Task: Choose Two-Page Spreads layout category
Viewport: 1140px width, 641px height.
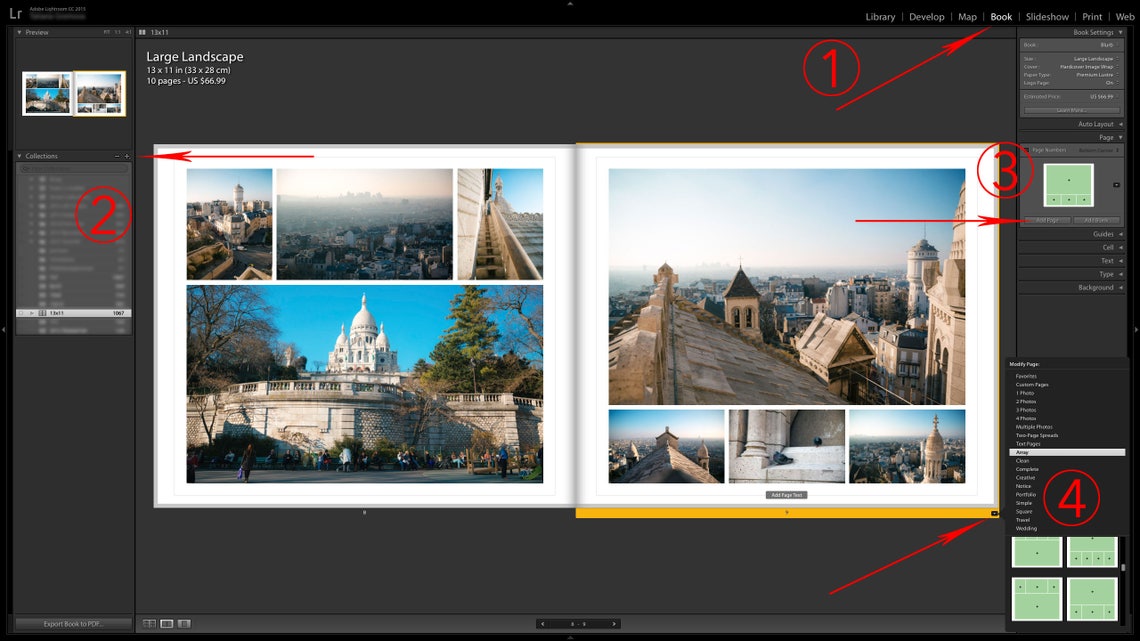Action: (x=1037, y=435)
